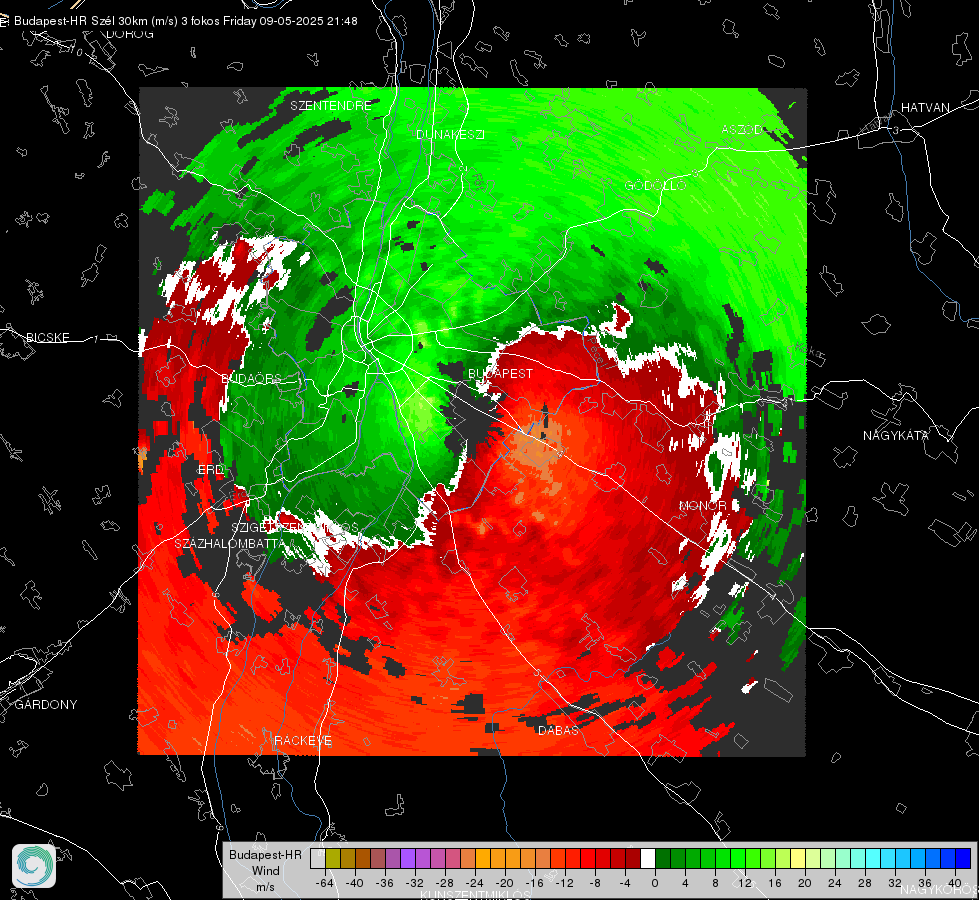Click the cyan swatch above 28
This screenshot has height=900, width=979.
point(873,858)
